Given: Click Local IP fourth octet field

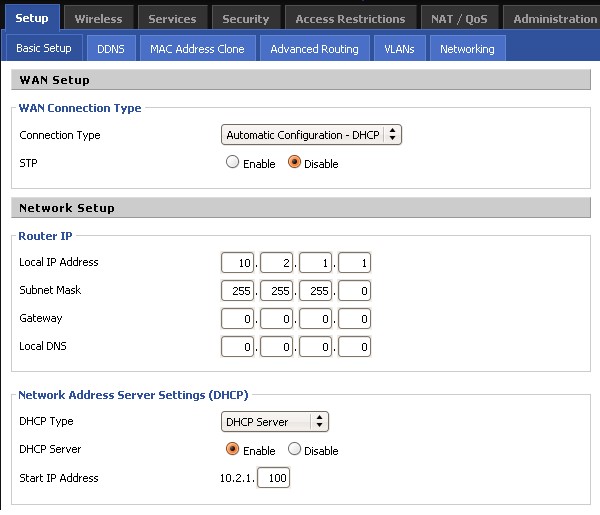Looking at the screenshot, I should point(354,262).
